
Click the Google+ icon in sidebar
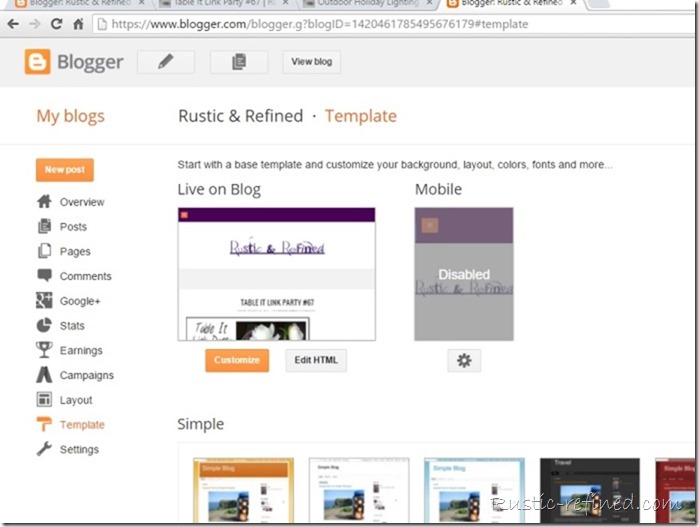44,301
